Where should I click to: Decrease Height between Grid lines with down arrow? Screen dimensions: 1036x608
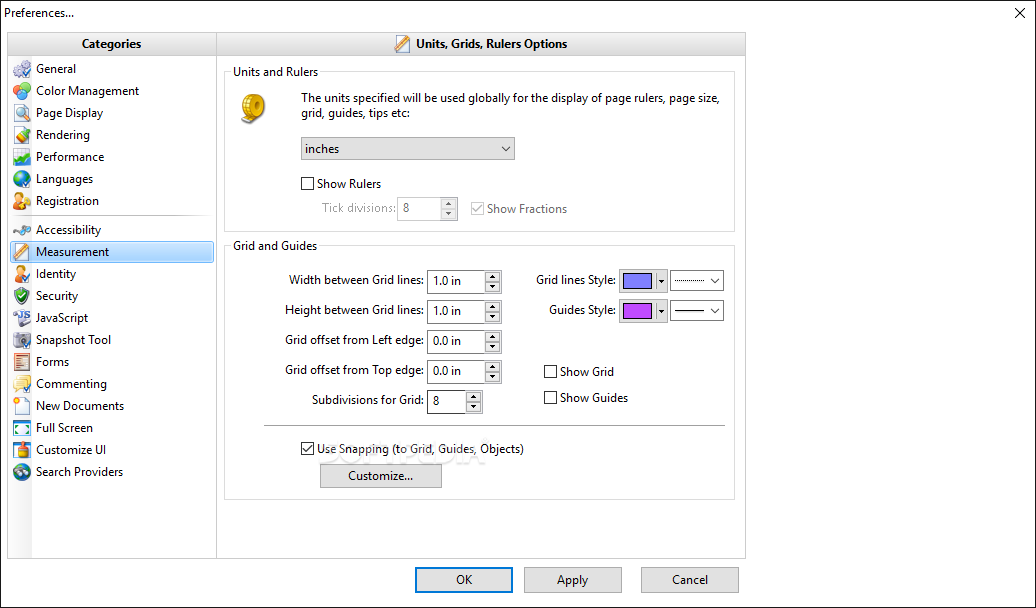[492, 317]
